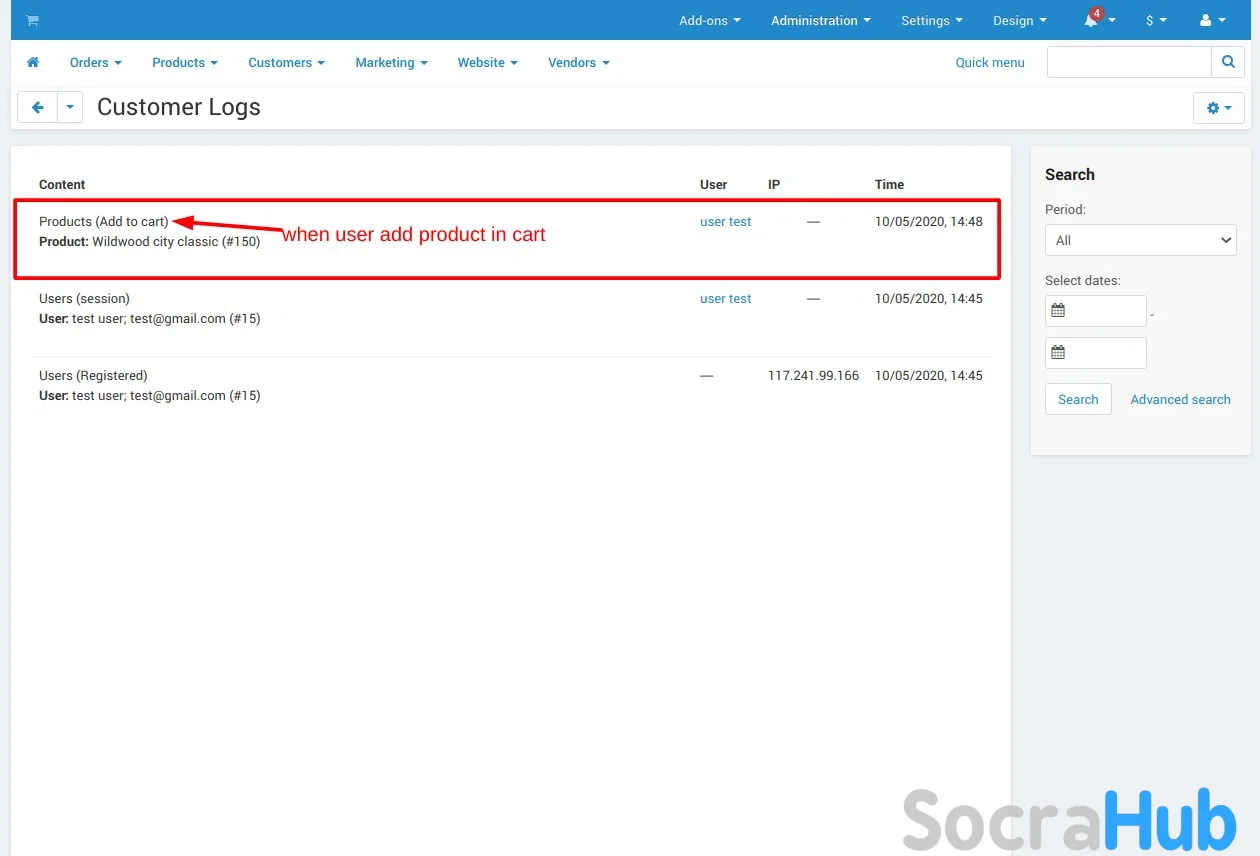The image size is (1260, 856).
Task: Expand the dropdown caret beside back arrow
Action: click(70, 107)
